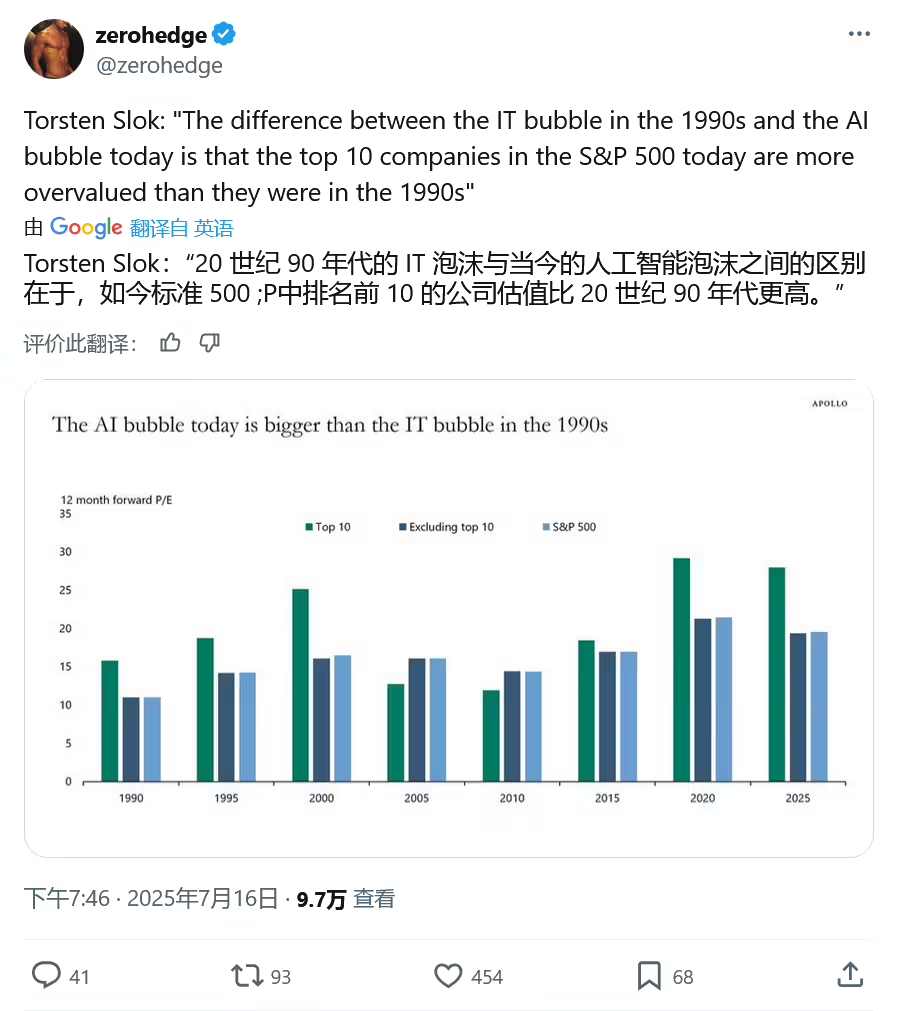Like the tweet with the heart icon
897x1011 pixels.
448,975
